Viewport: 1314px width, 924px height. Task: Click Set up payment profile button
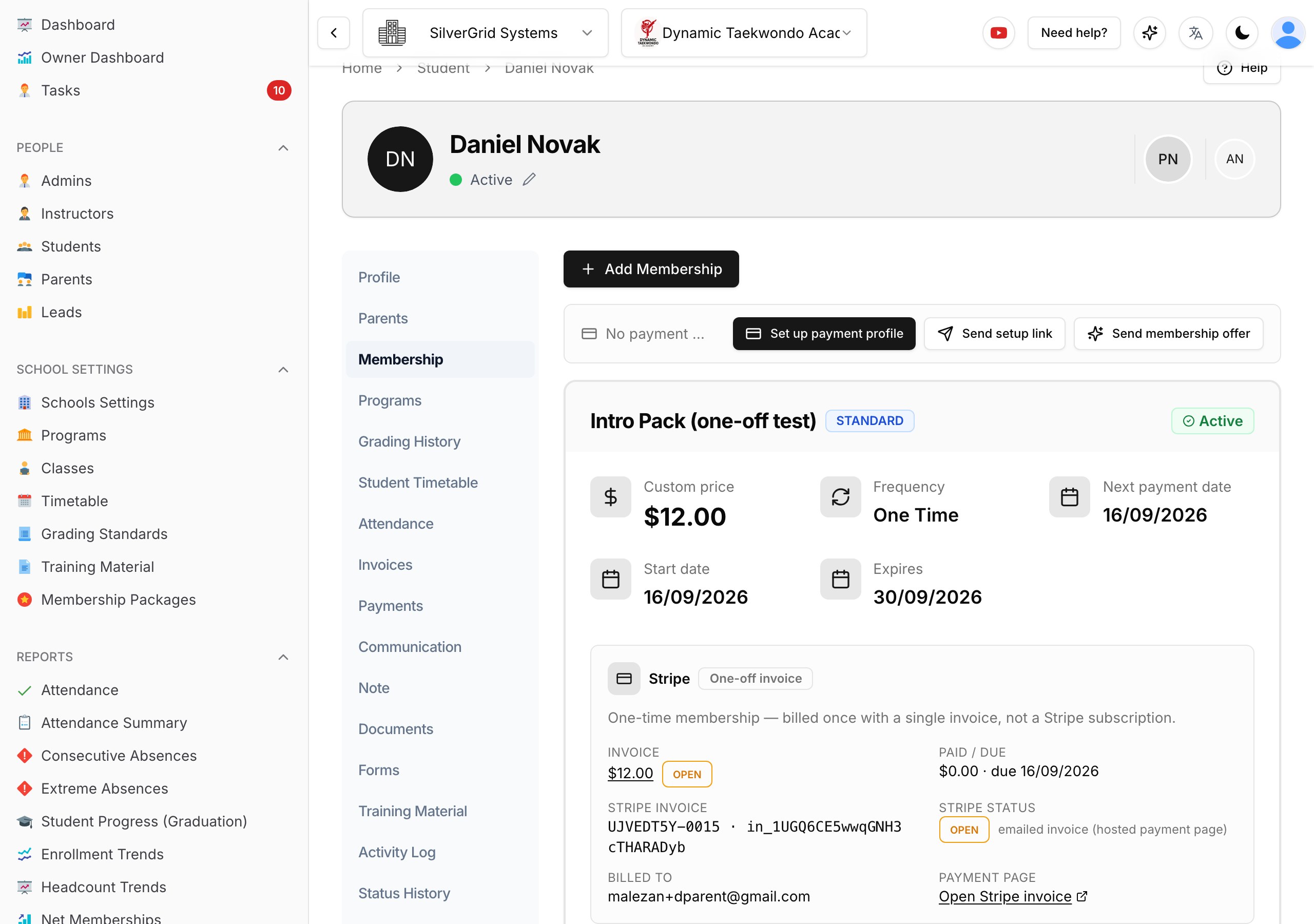[823, 333]
